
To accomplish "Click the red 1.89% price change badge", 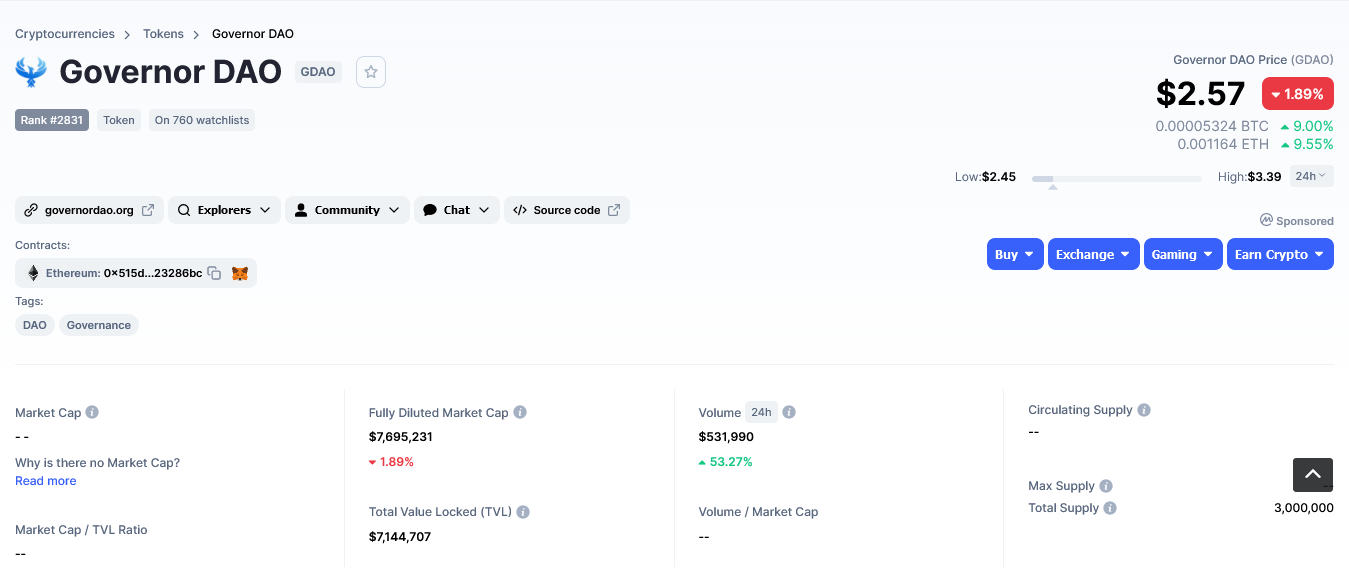I will point(1298,93).
